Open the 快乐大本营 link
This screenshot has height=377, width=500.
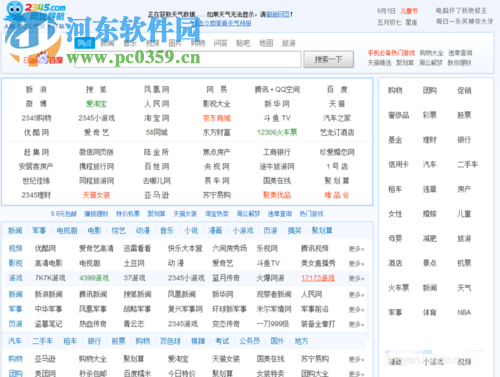185,248
